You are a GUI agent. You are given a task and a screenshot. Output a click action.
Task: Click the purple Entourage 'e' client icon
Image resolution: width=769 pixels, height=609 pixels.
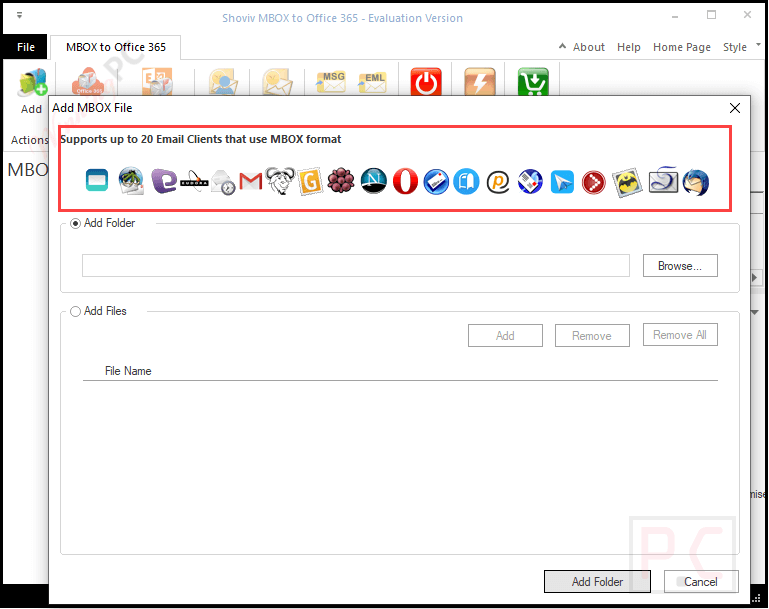[x=163, y=181]
